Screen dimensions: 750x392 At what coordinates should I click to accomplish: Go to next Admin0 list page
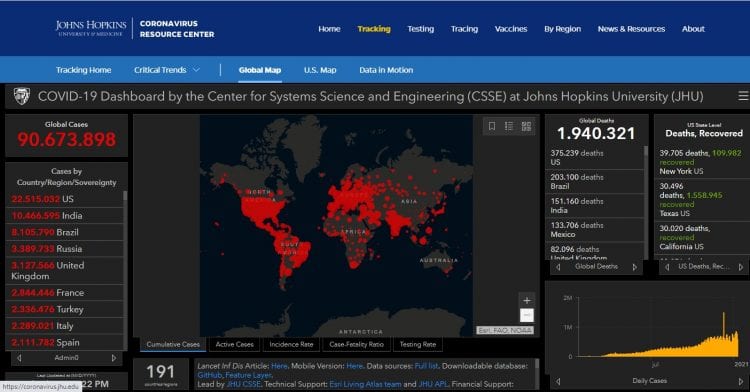click(x=114, y=358)
